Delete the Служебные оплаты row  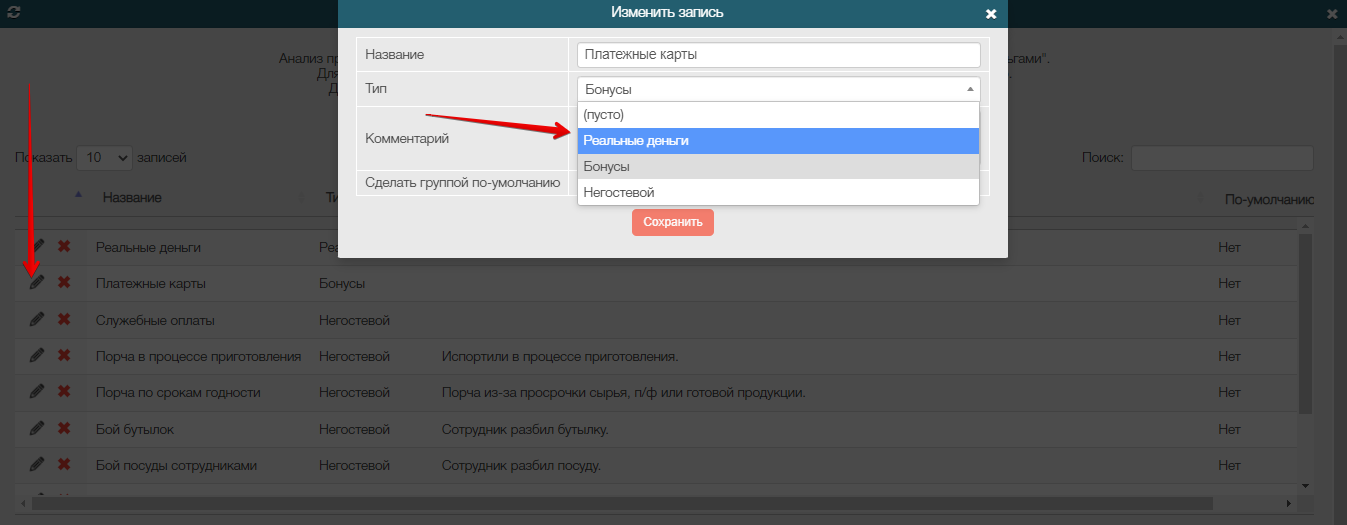64,319
